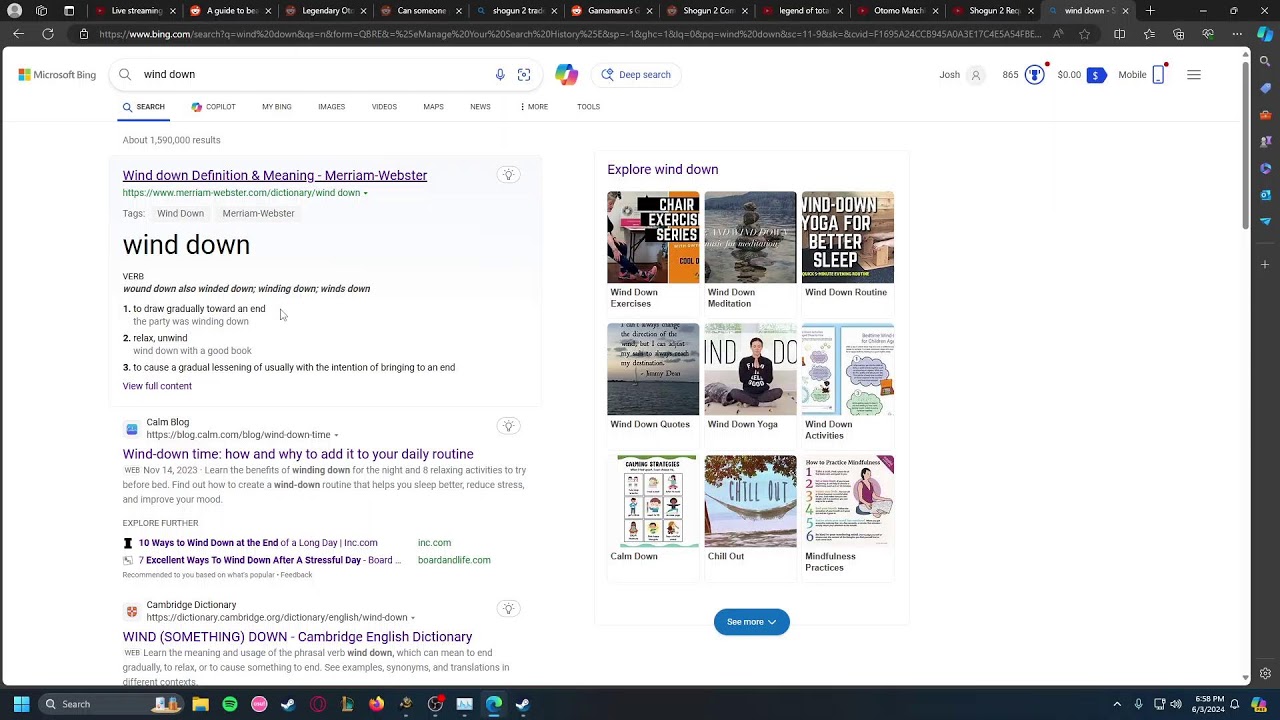1280x720 pixels.
Task: Click the lightbulb icon beside Cambridge Dictionary result
Action: [508, 609]
